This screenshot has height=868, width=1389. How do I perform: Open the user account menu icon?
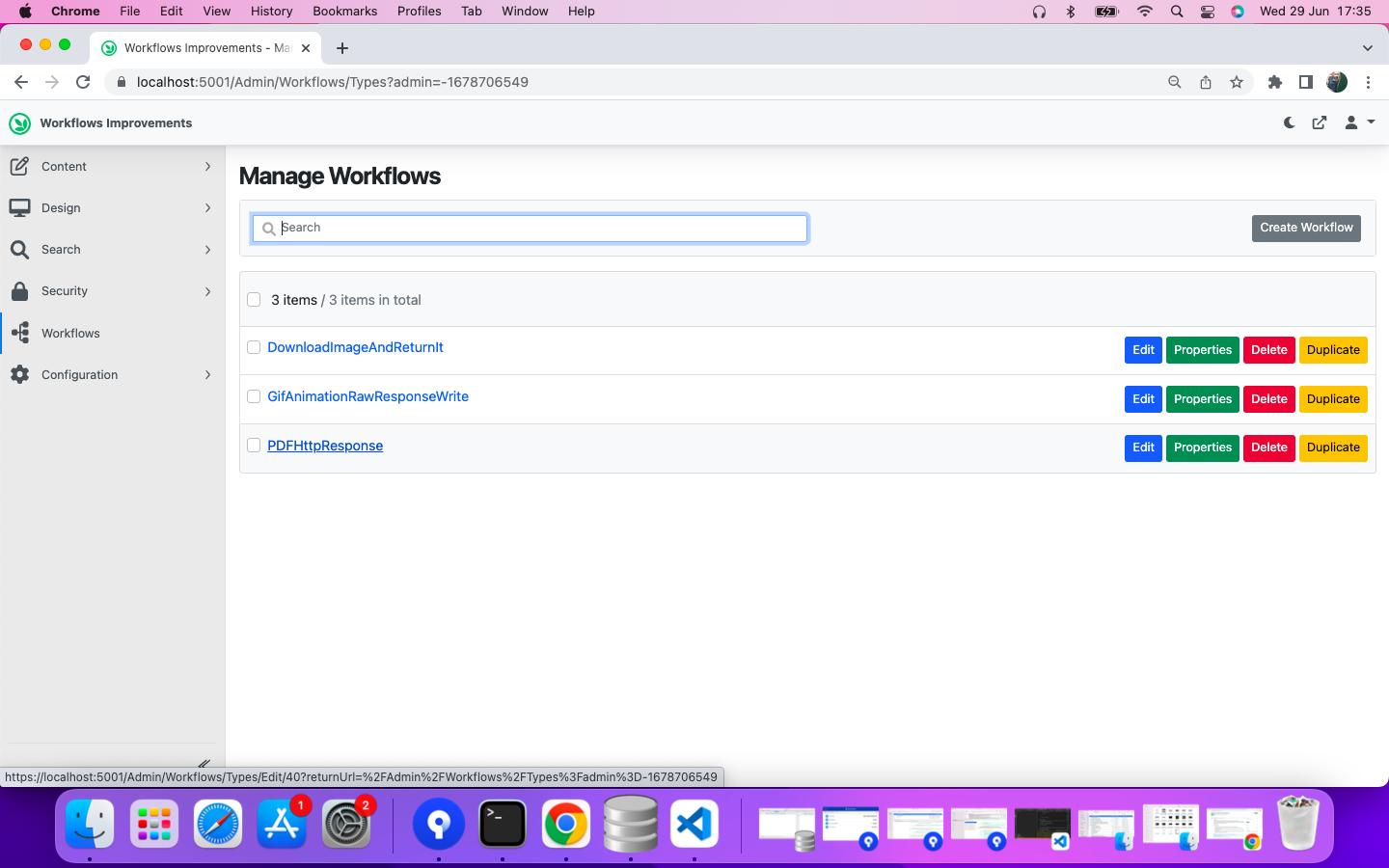tap(1359, 122)
